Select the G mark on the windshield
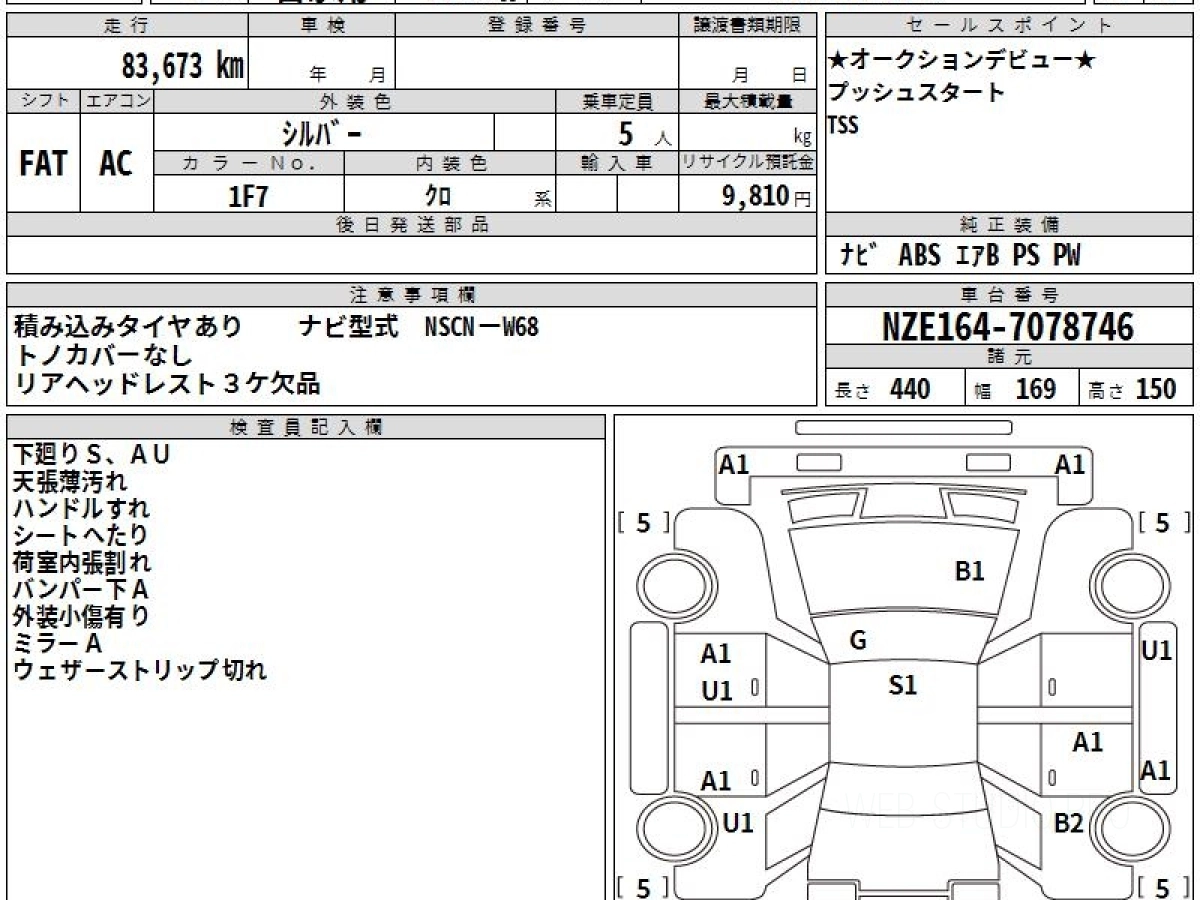 click(858, 641)
